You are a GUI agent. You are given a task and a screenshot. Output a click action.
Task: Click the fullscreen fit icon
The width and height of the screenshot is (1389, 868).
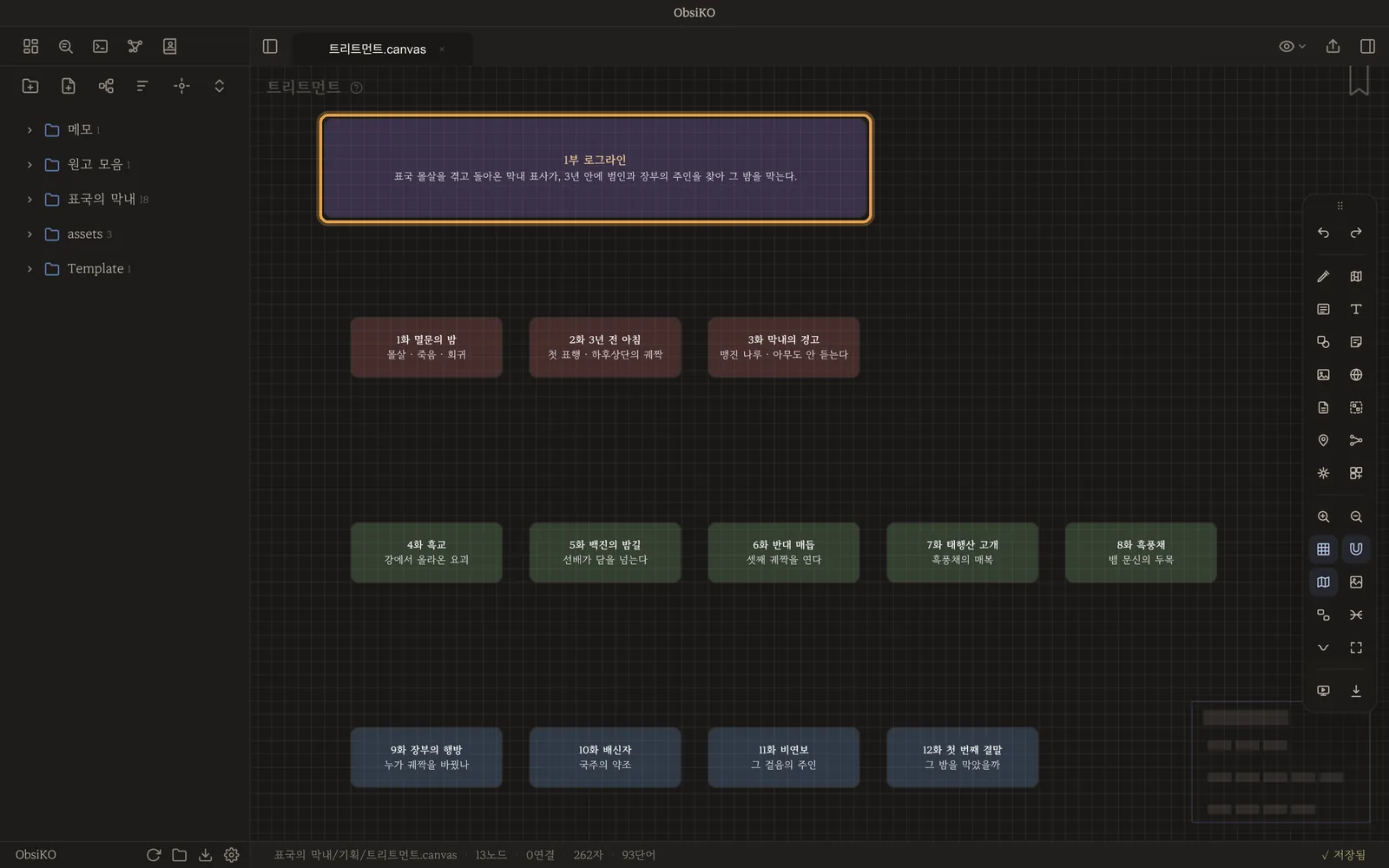click(1356, 648)
